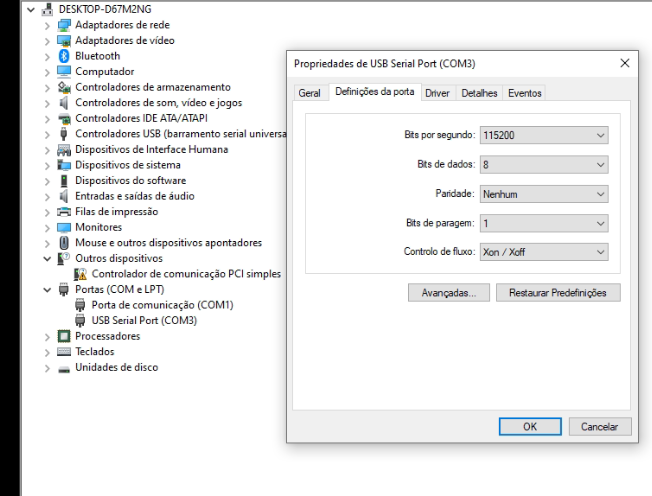Image resolution: width=652 pixels, height=496 pixels.
Task: Open the Eventos tab
Action: coord(524,93)
